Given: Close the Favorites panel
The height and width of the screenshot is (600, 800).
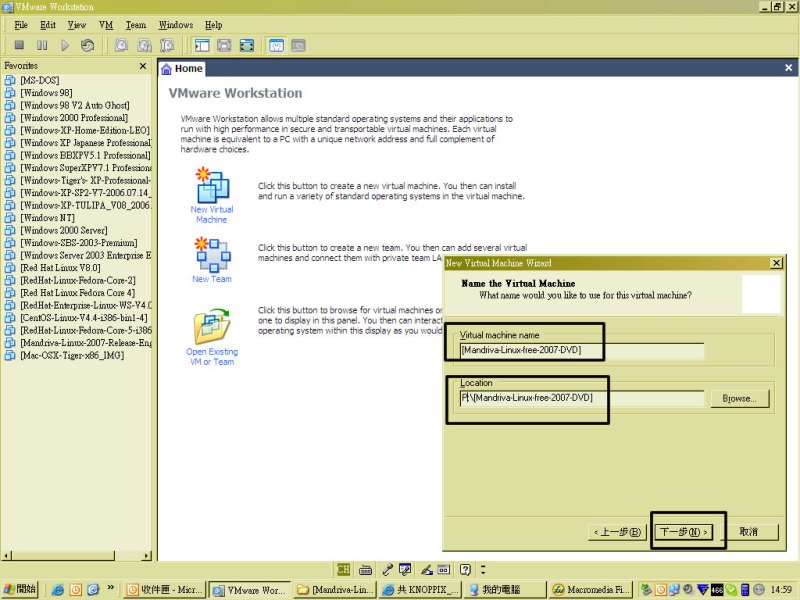Looking at the screenshot, I should pyautogui.click(x=144, y=66).
